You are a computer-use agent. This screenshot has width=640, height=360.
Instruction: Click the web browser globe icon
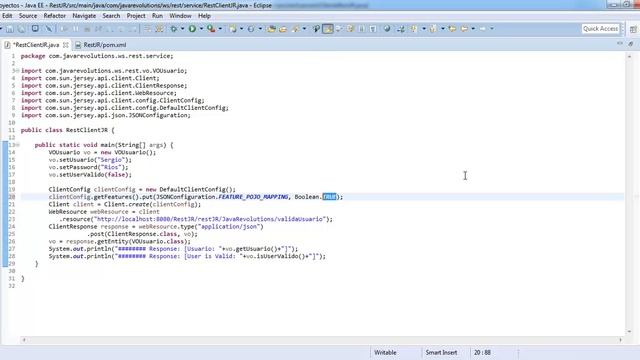click(387, 29)
